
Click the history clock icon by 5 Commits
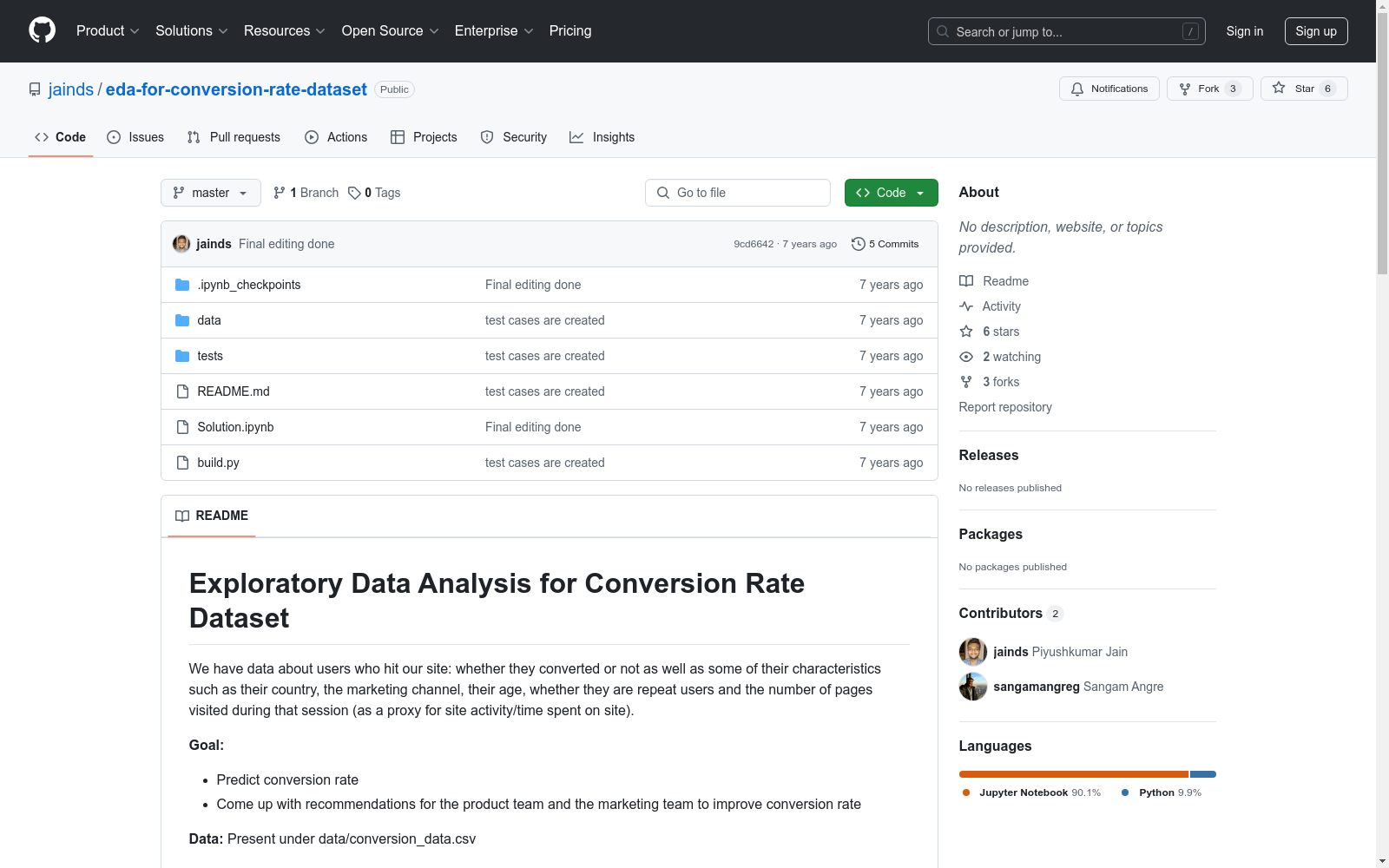[859, 244]
